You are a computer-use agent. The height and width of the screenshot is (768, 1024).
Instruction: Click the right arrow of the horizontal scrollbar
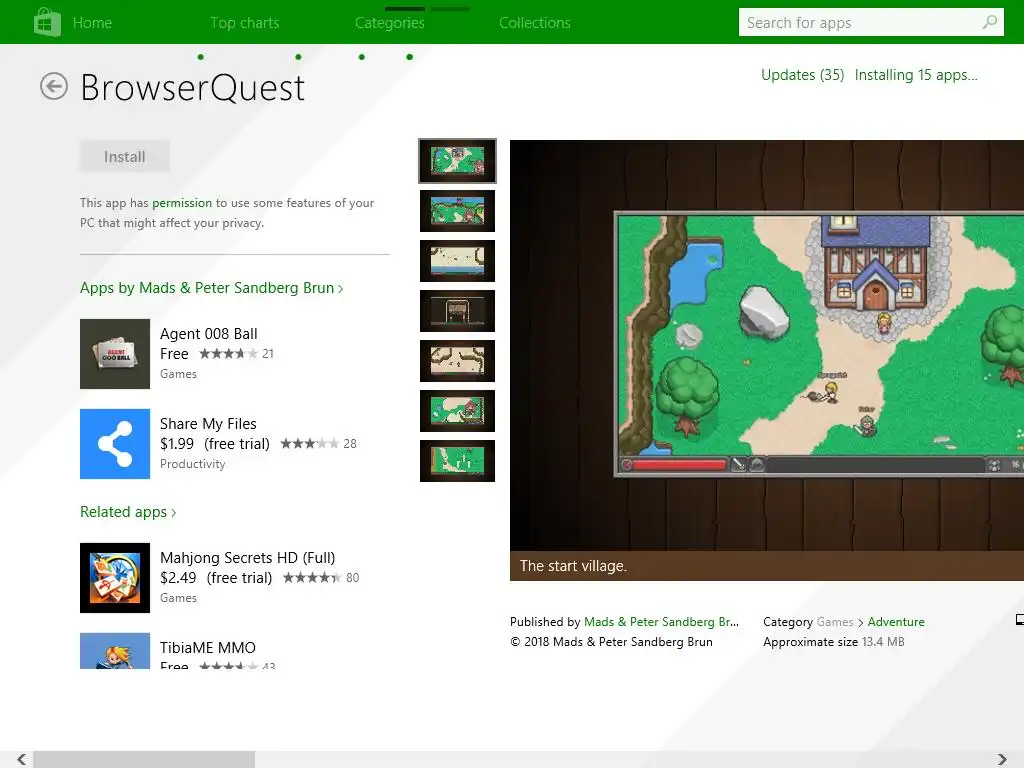click(x=1002, y=759)
